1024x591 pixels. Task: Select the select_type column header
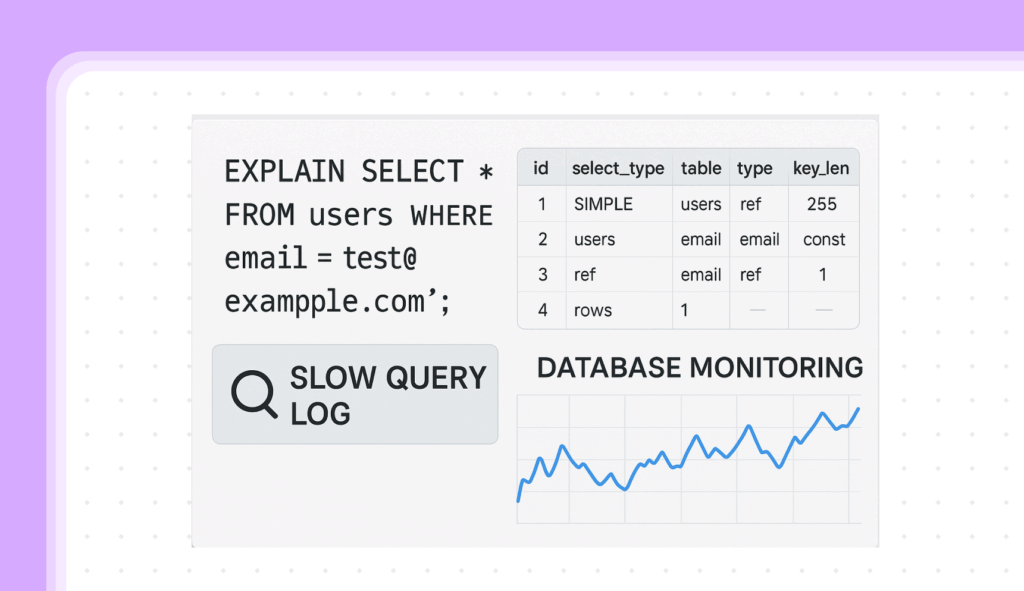click(617, 168)
